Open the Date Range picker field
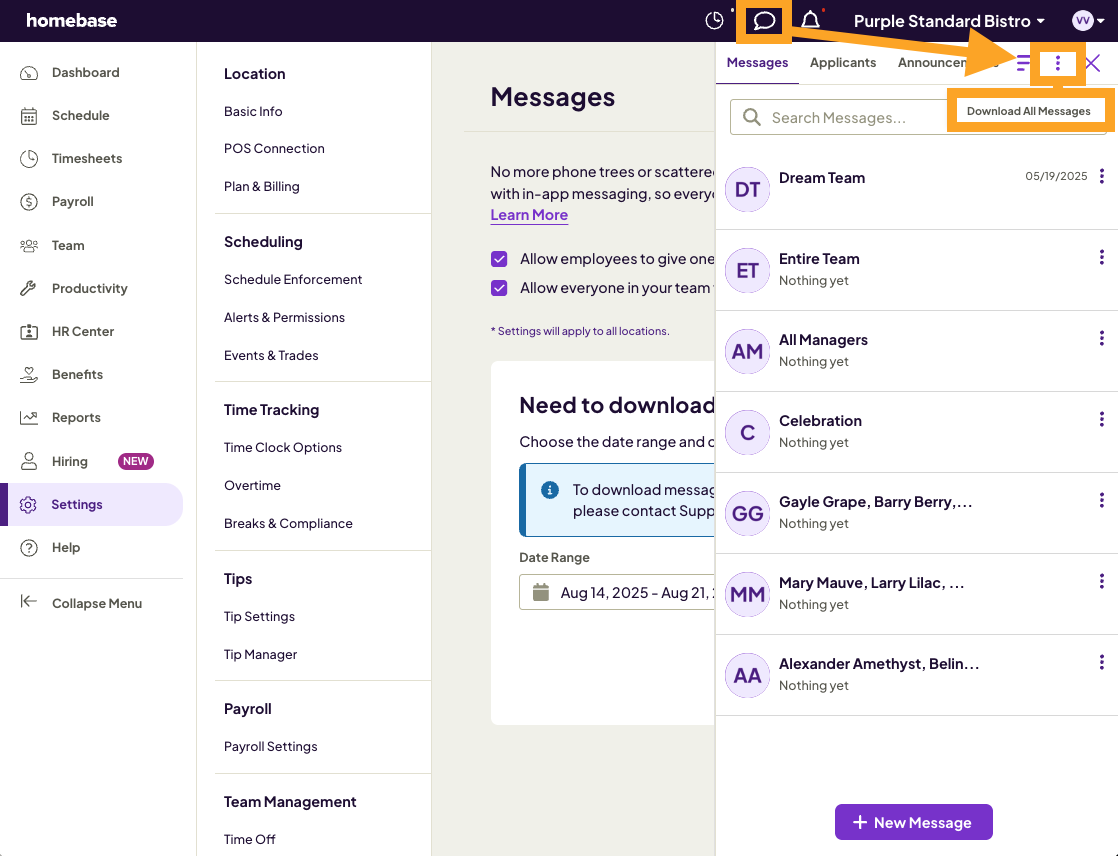Screen dimensions: 1118x856 (617, 592)
